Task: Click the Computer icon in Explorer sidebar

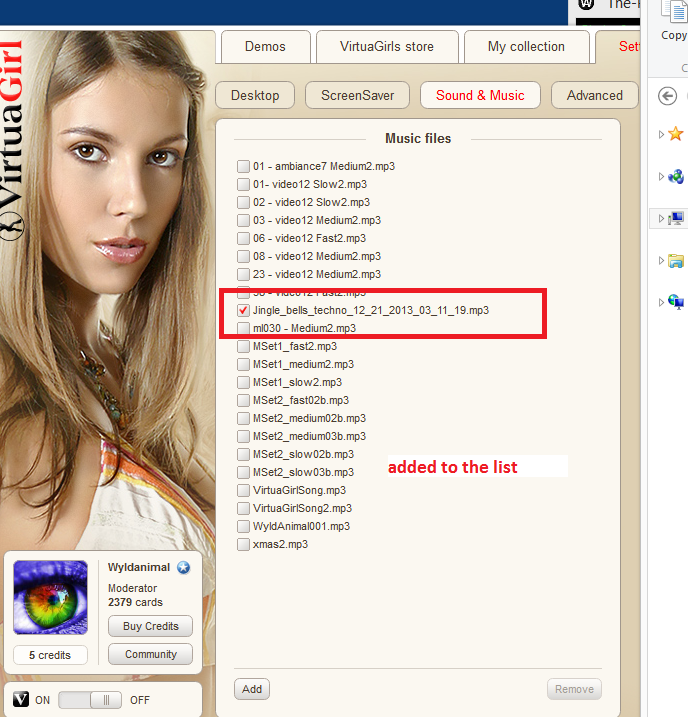Action: click(x=676, y=219)
